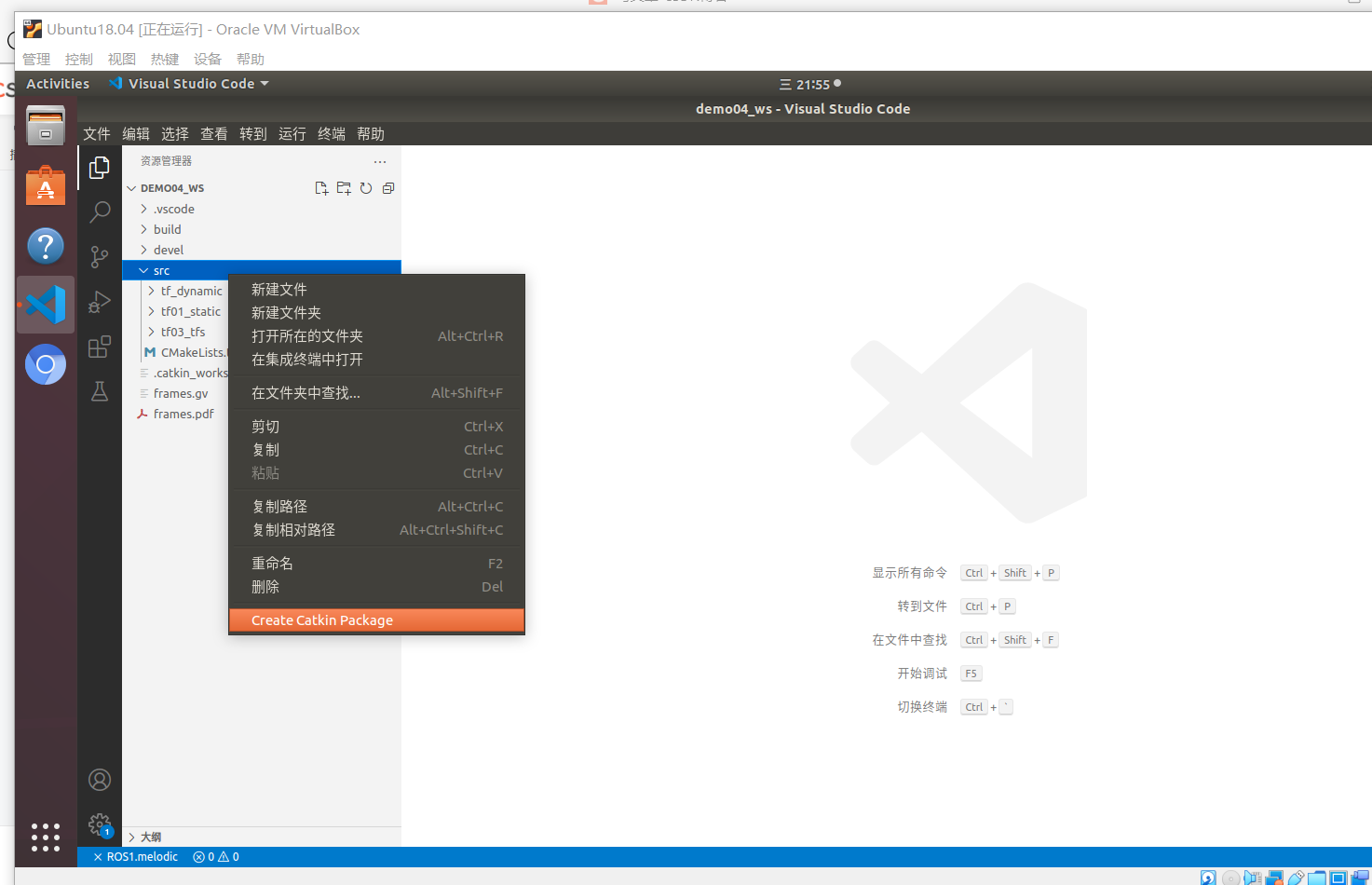The image size is (1372, 885).
Task: Open explorer panel more actions ellipsis
Action: pyautogui.click(x=380, y=161)
